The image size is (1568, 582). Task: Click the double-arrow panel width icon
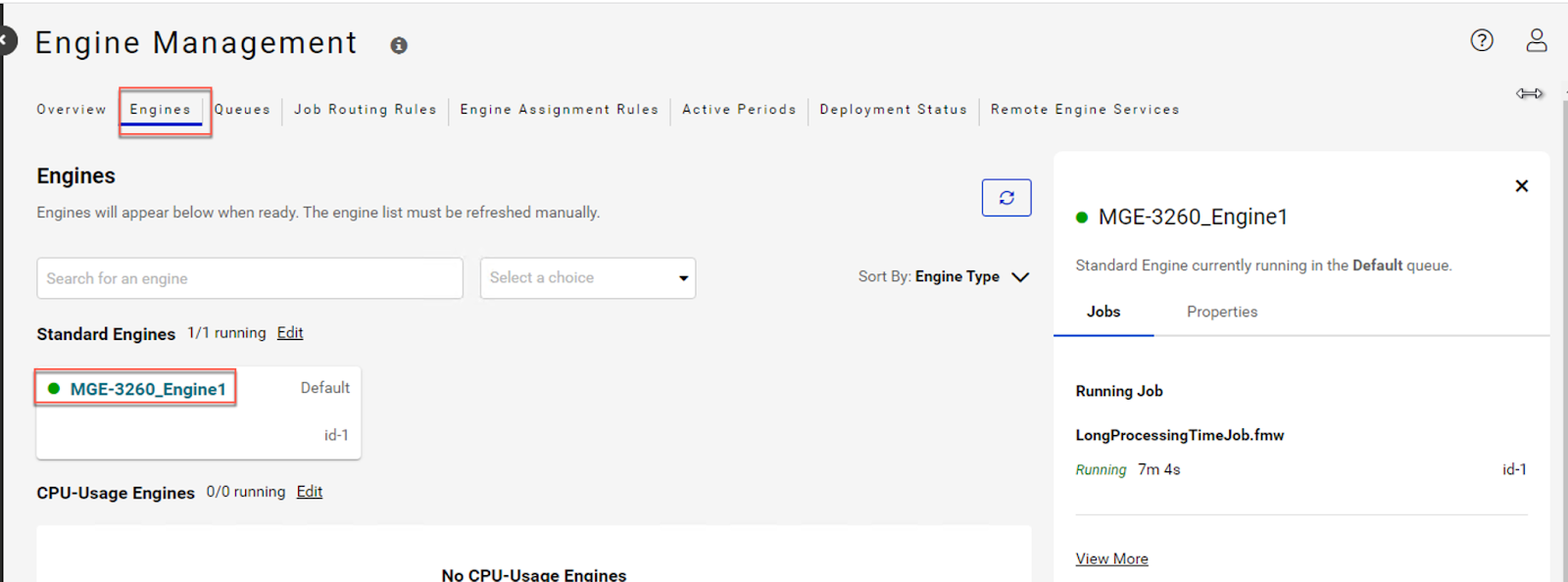(x=1529, y=93)
